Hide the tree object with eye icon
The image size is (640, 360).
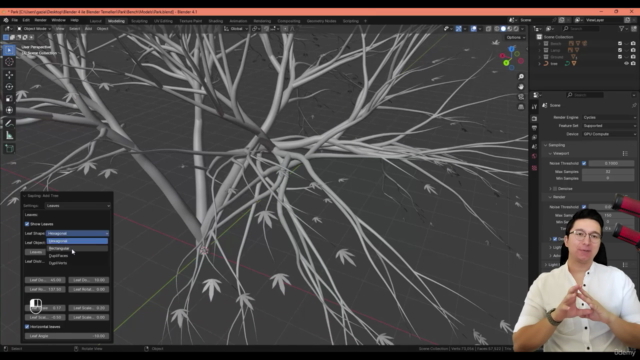click(x=626, y=64)
